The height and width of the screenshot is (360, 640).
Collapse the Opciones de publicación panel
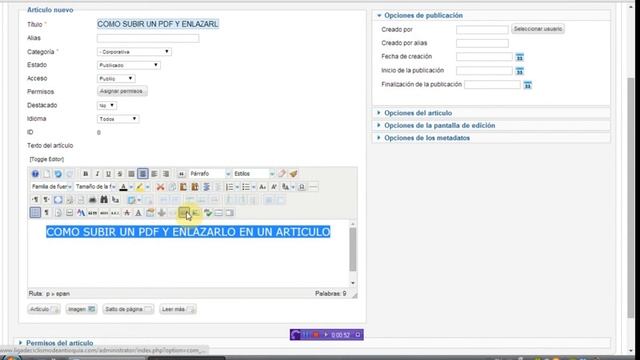[x=423, y=16]
